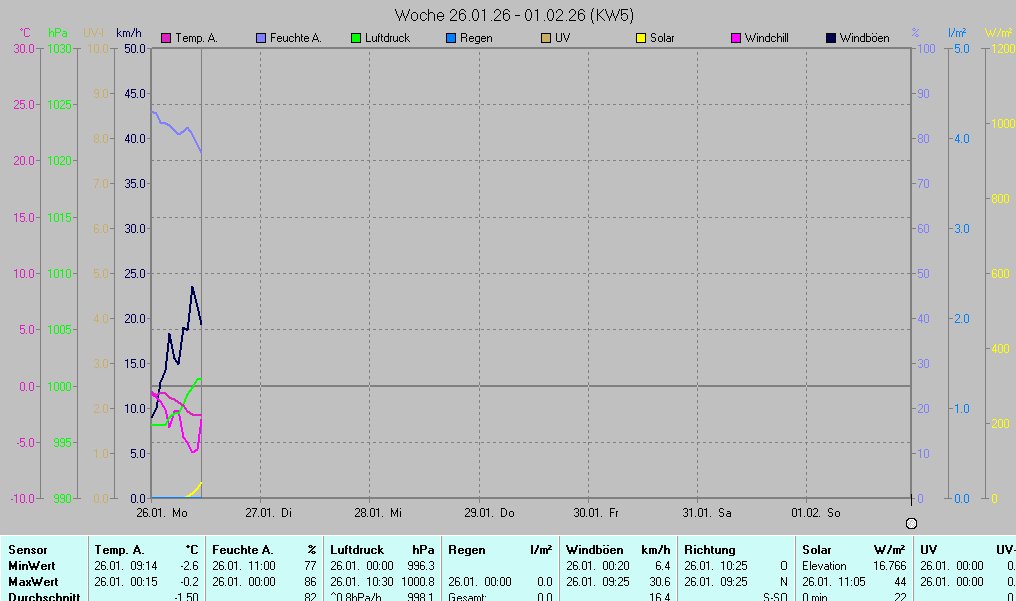The height and width of the screenshot is (601, 1016).
Task: Select the Luftdruck hPa table header
Action: point(382,550)
